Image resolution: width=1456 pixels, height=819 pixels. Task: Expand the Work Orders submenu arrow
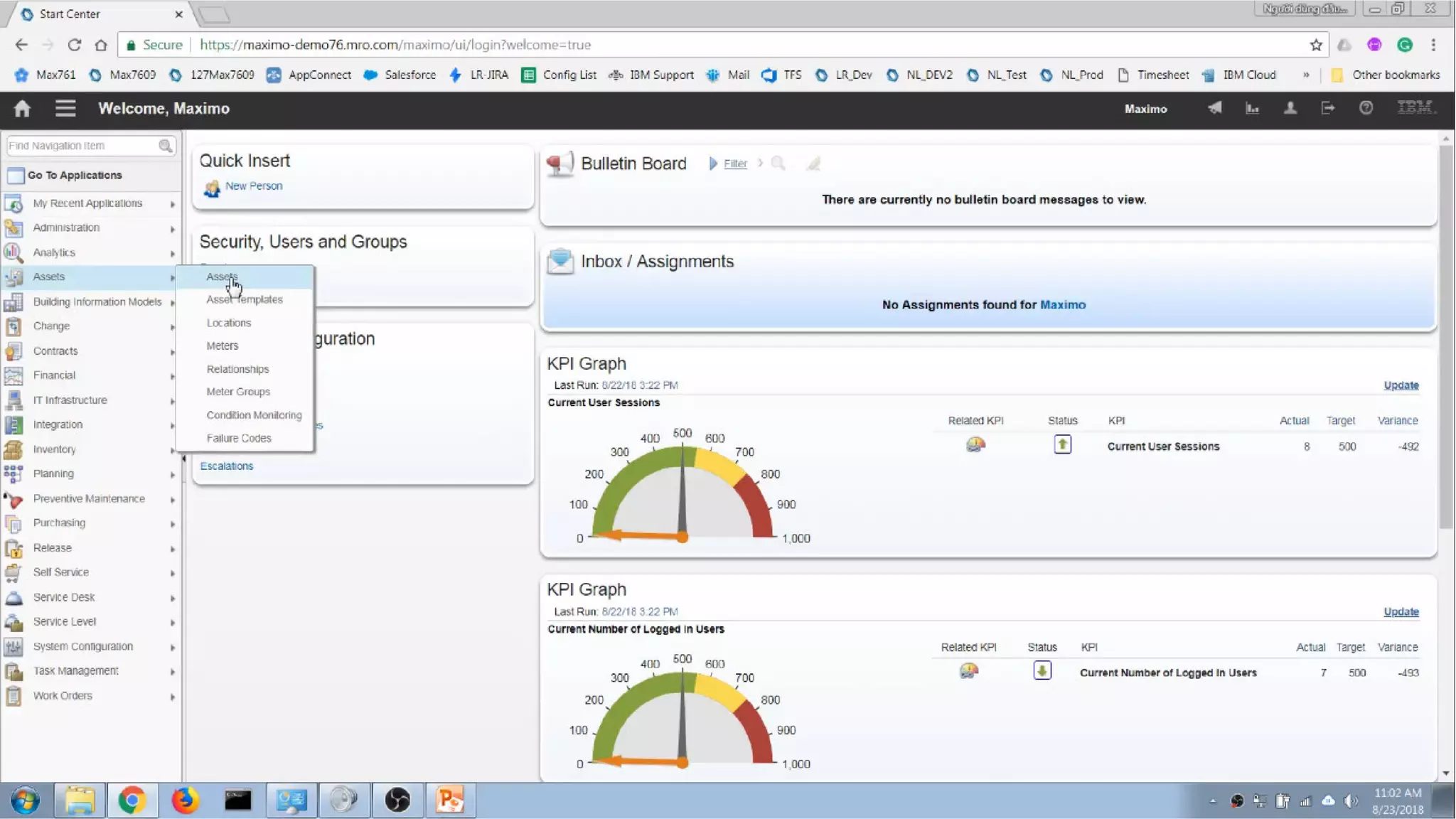172,697
